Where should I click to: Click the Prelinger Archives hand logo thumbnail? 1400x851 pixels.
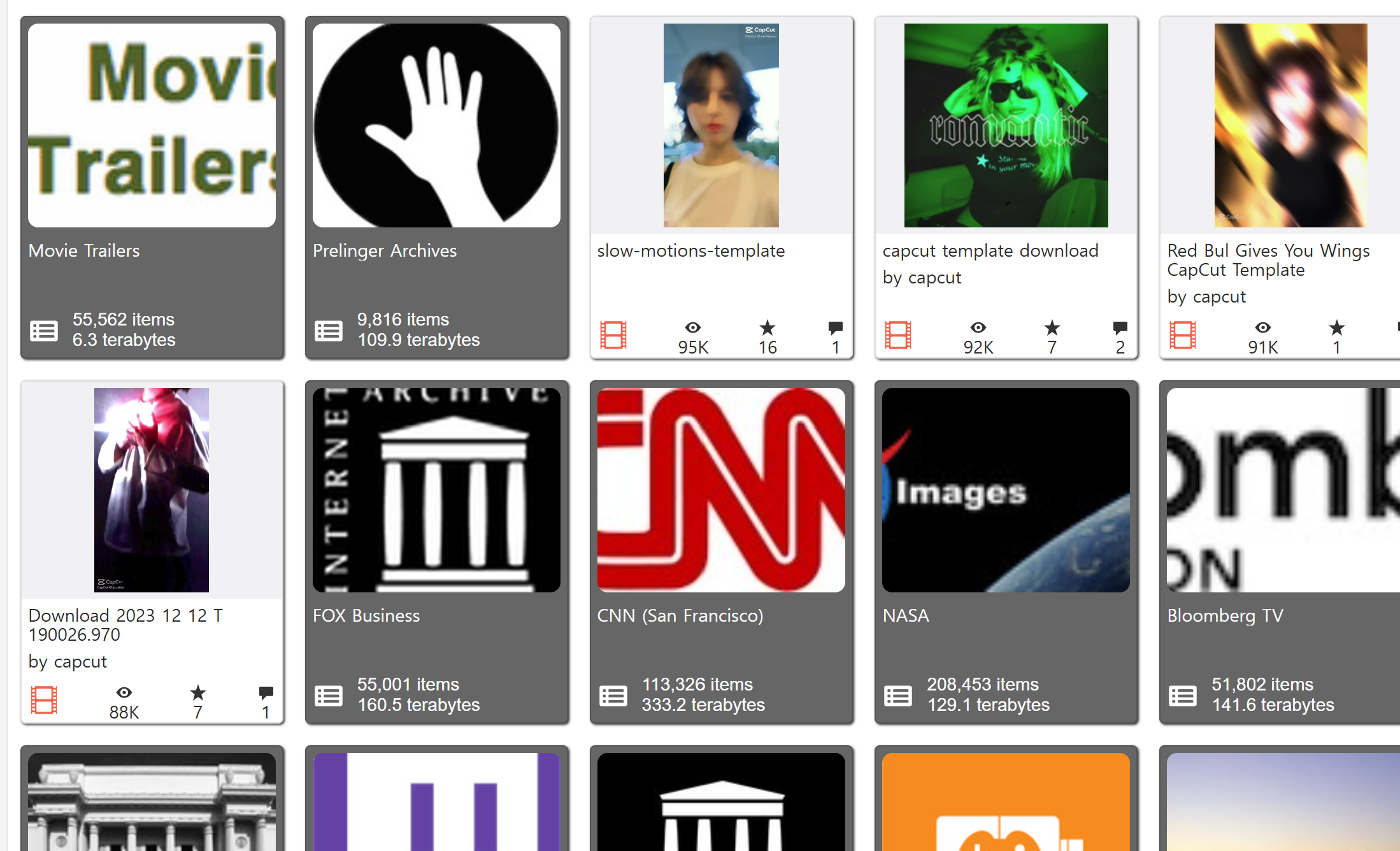(436, 125)
